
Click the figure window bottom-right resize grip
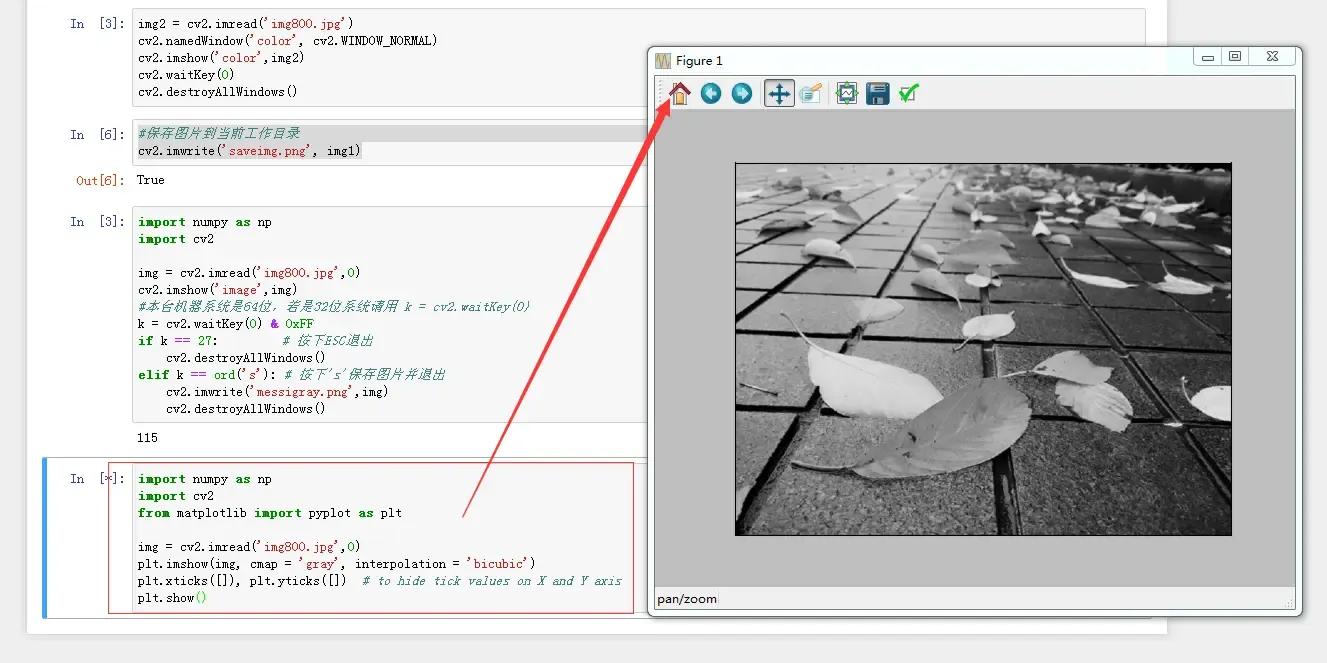[1289, 603]
